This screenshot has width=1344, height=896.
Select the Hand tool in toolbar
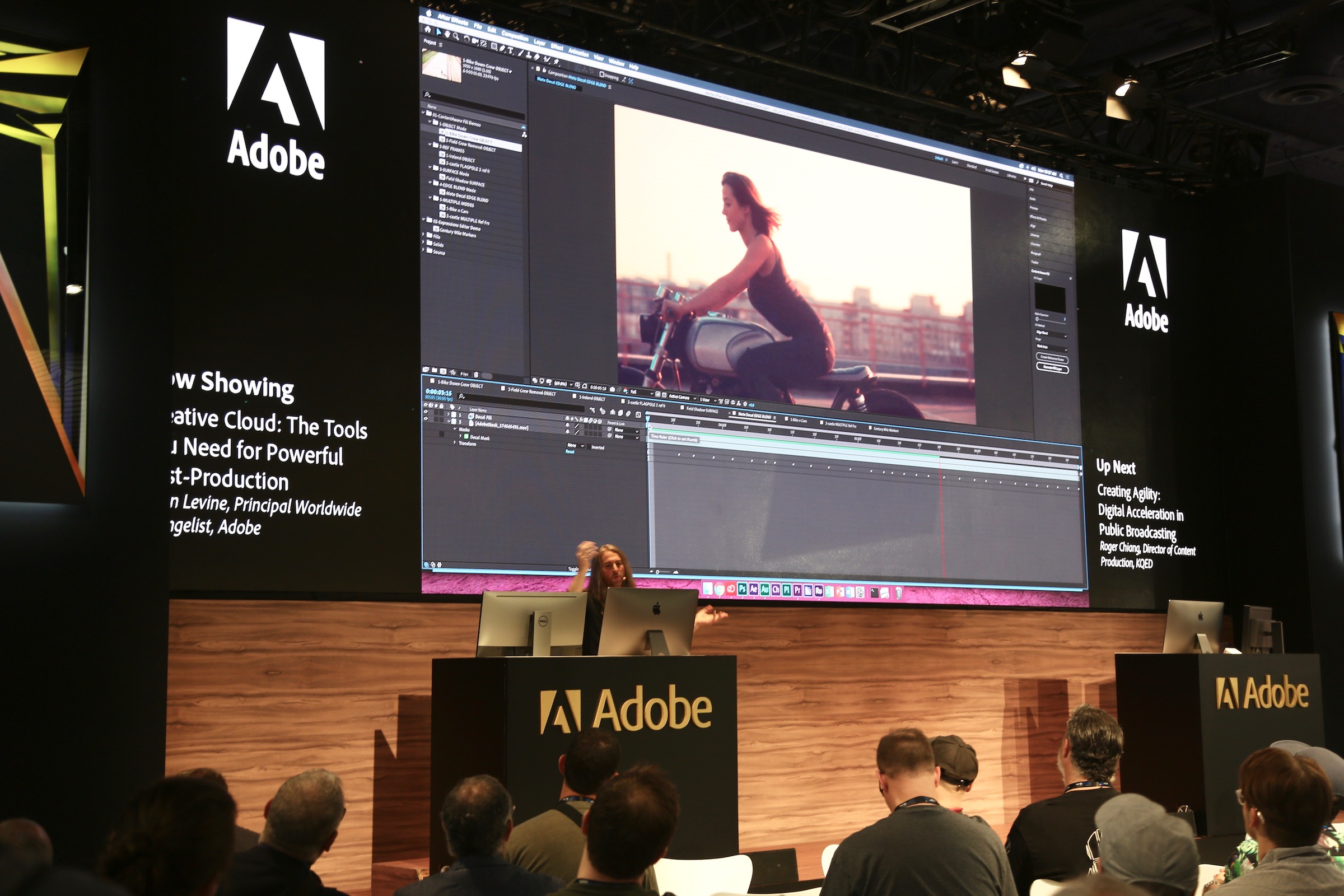(447, 34)
